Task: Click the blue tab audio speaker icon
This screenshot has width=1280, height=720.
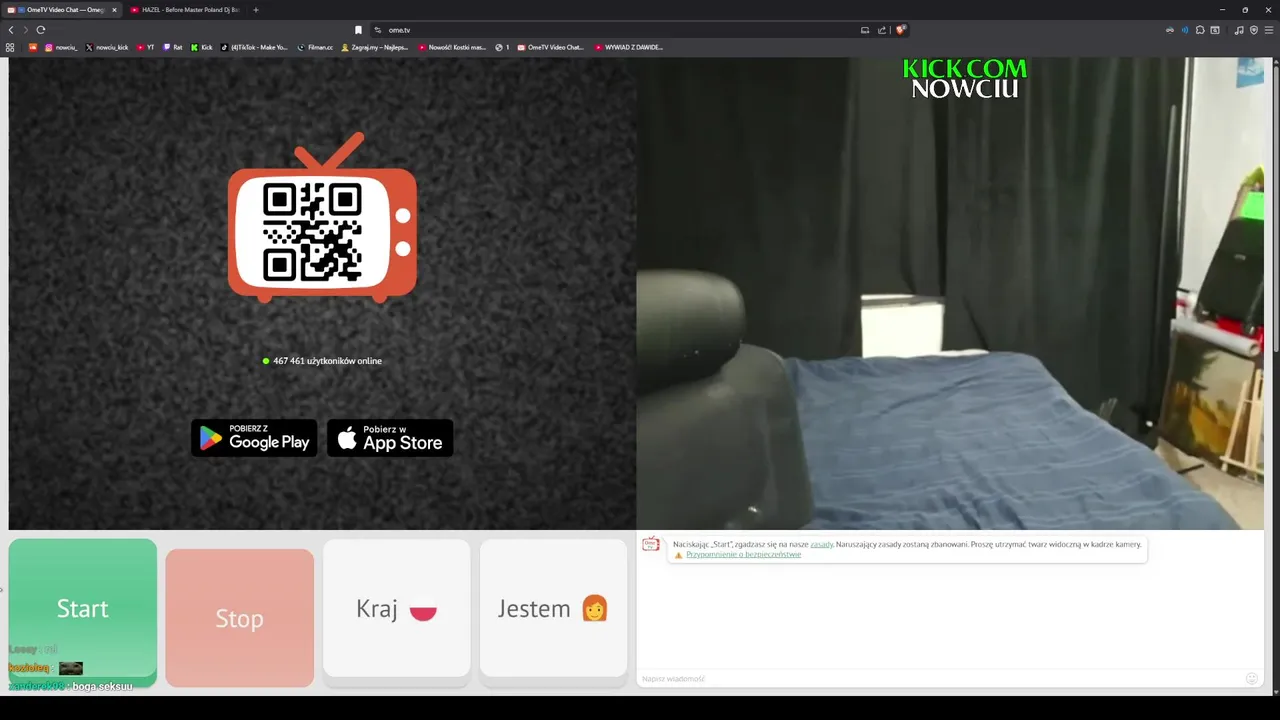Action: pos(1185,30)
